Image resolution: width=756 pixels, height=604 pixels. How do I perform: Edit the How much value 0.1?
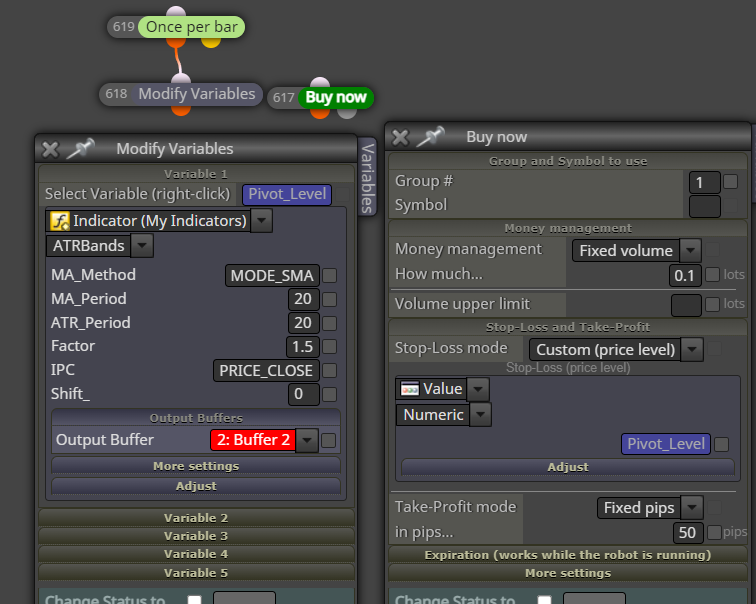[685, 276]
